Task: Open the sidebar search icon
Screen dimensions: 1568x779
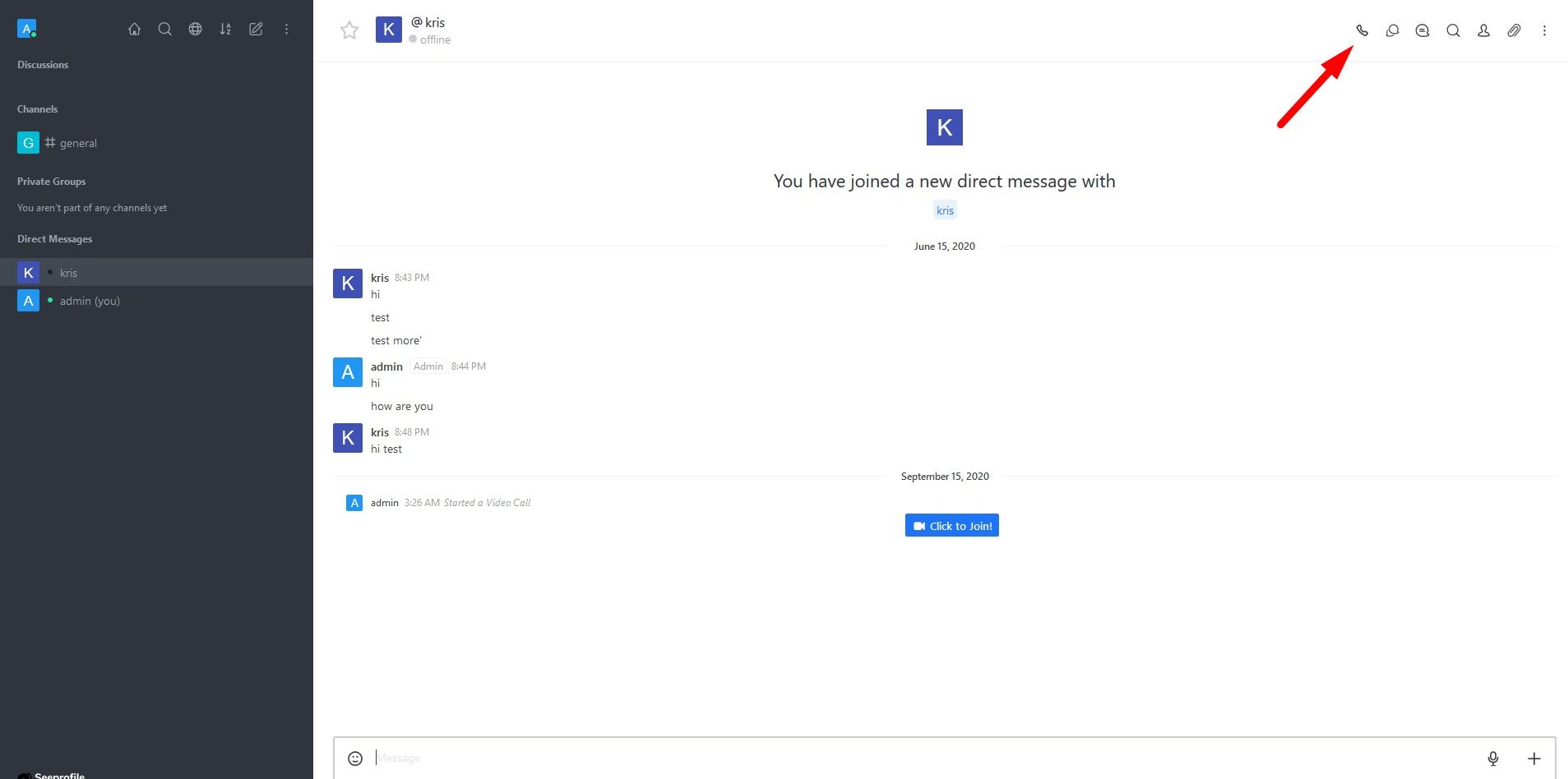Action: (x=165, y=29)
